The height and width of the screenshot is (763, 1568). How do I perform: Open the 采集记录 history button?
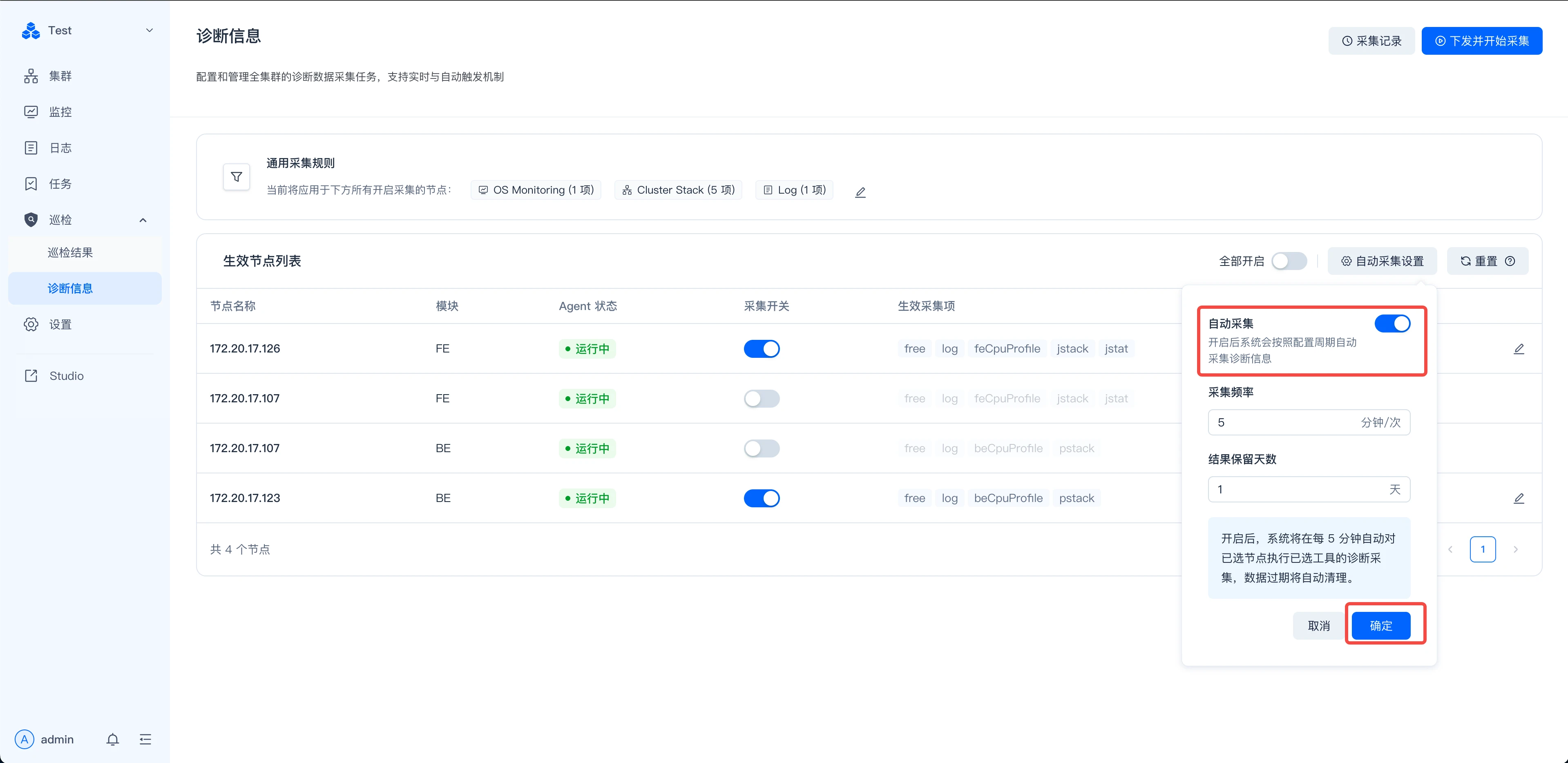[x=1371, y=41]
